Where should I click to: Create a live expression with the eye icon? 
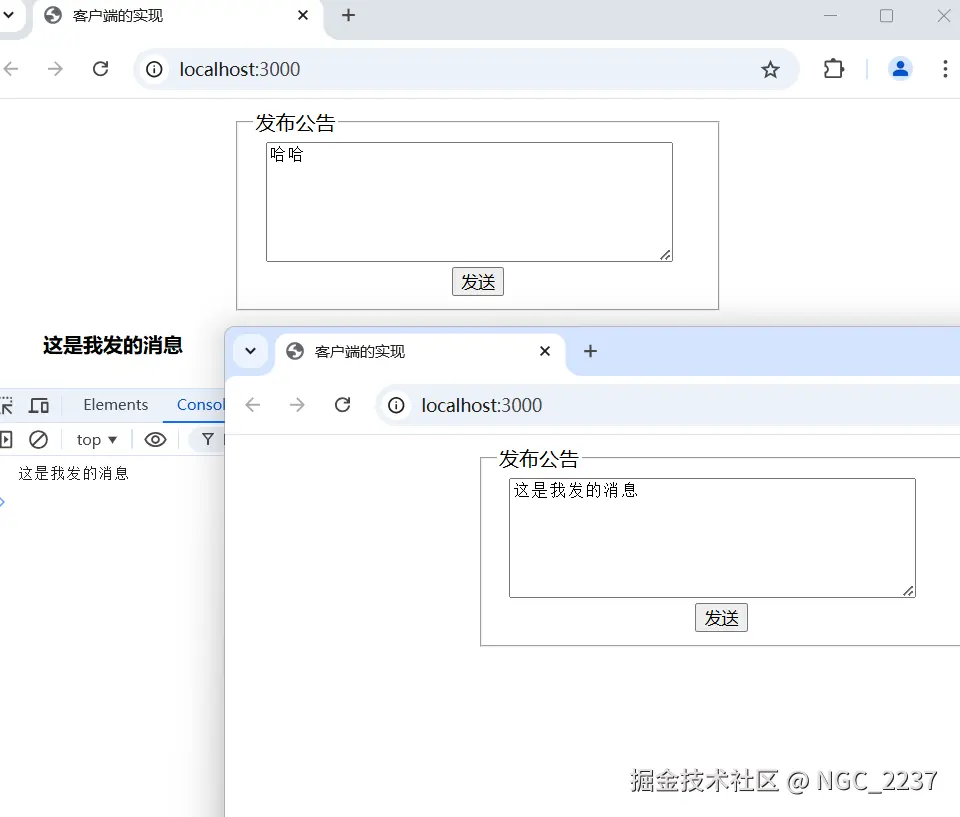pos(155,440)
